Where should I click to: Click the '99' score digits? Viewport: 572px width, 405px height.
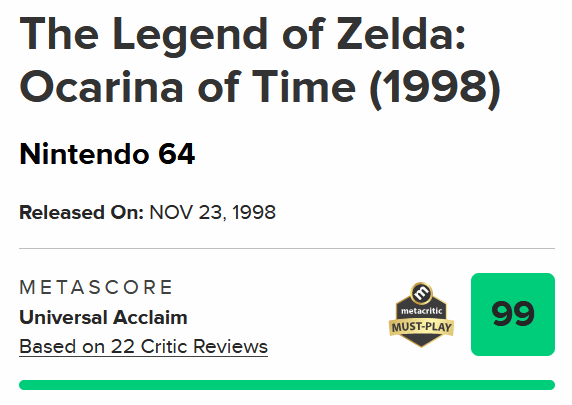pos(513,314)
